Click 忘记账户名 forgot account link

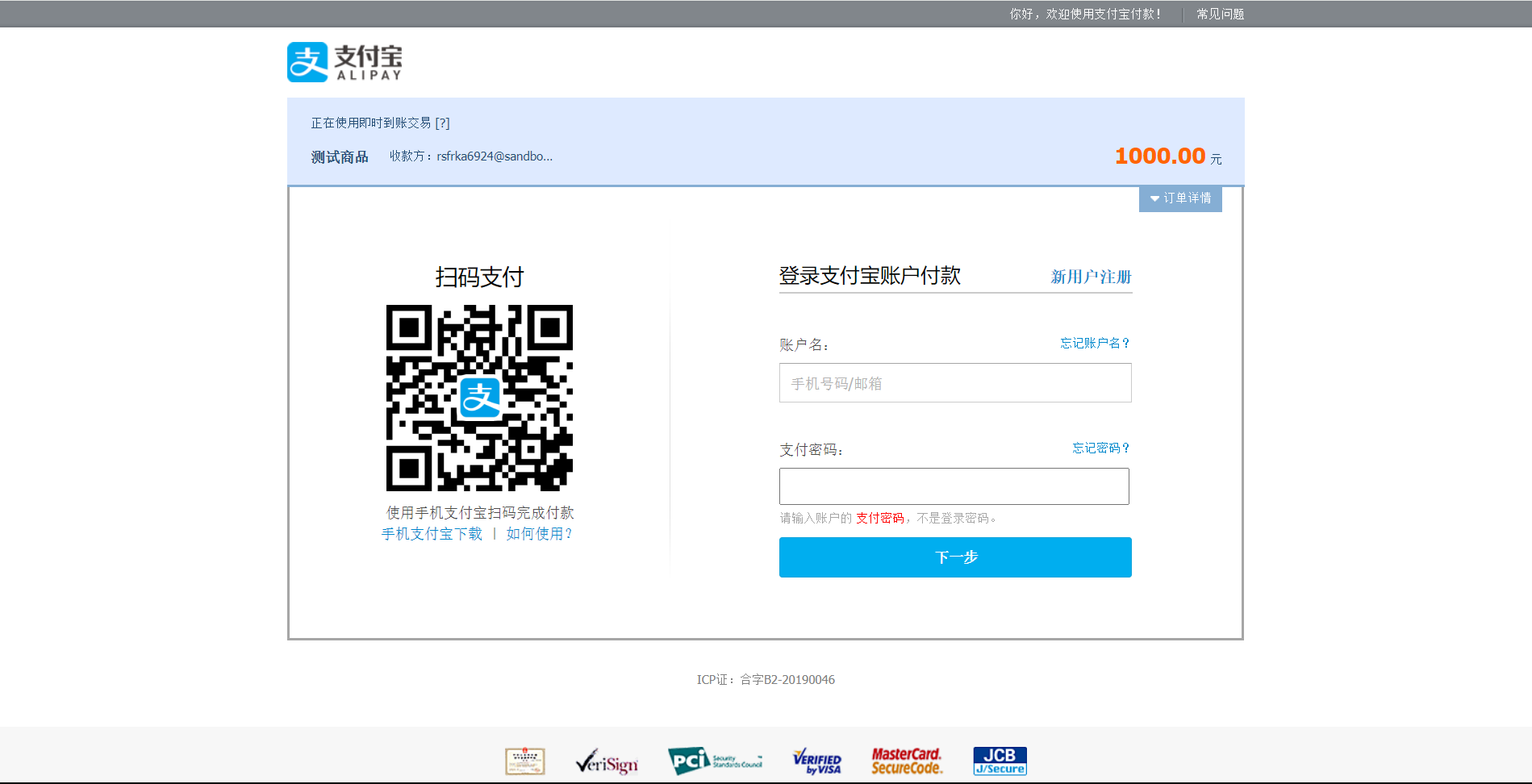pos(1093,343)
